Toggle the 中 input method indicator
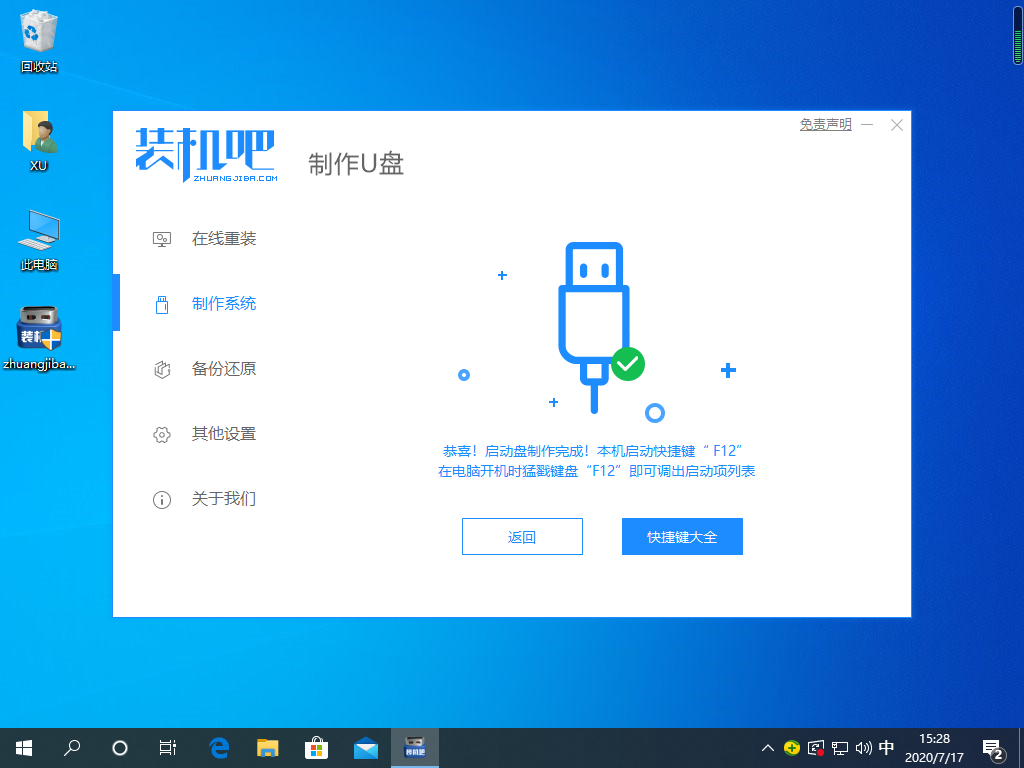This screenshot has height=768, width=1024. pyautogui.click(x=886, y=747)
